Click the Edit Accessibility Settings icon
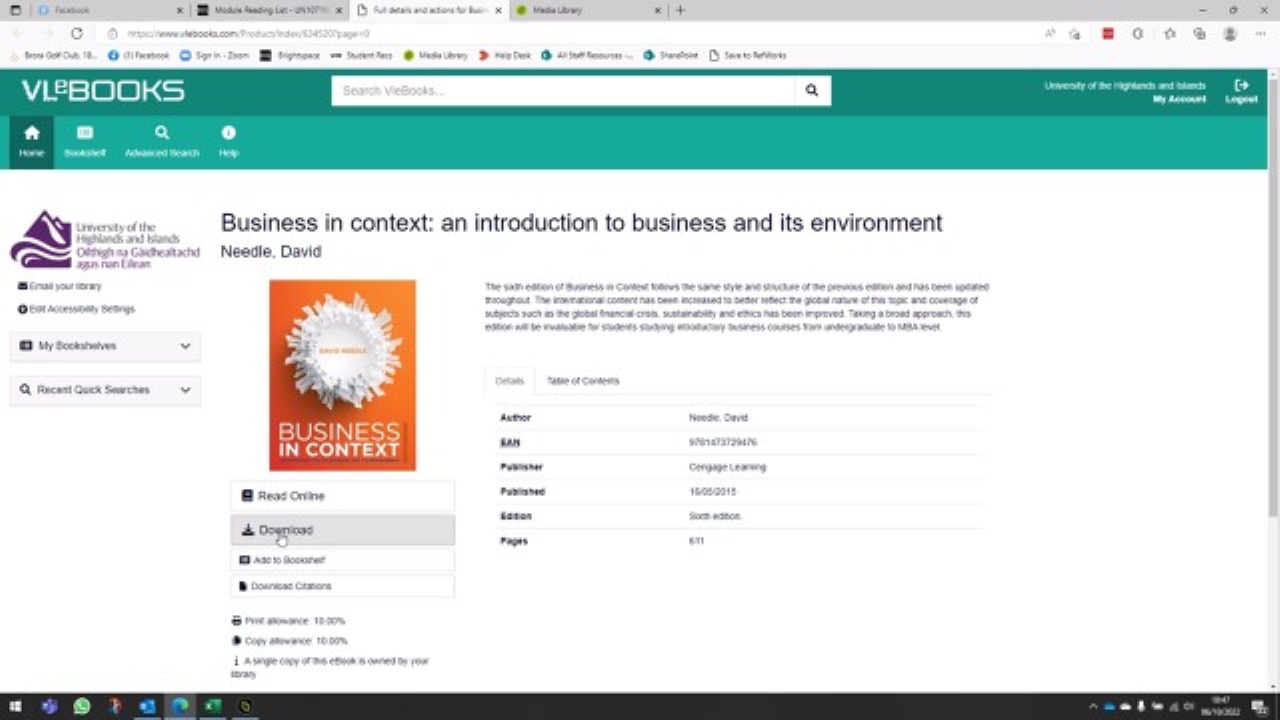Screen dimensions: 1280x720 (x=23, y=309)
